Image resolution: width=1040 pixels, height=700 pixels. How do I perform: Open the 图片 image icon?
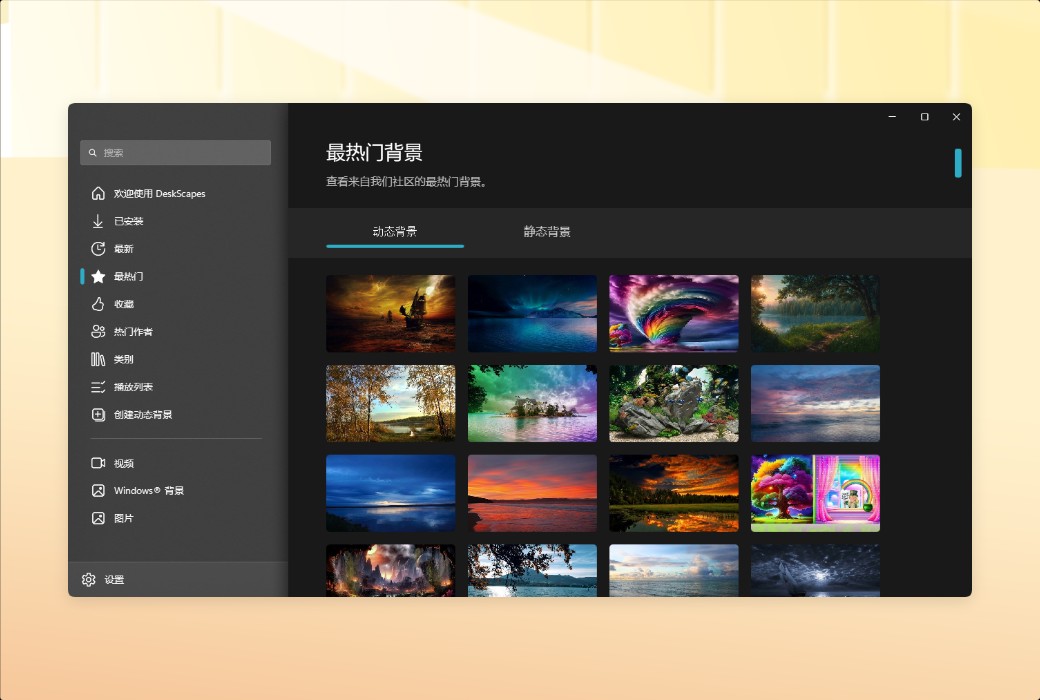tap(97, 518)
